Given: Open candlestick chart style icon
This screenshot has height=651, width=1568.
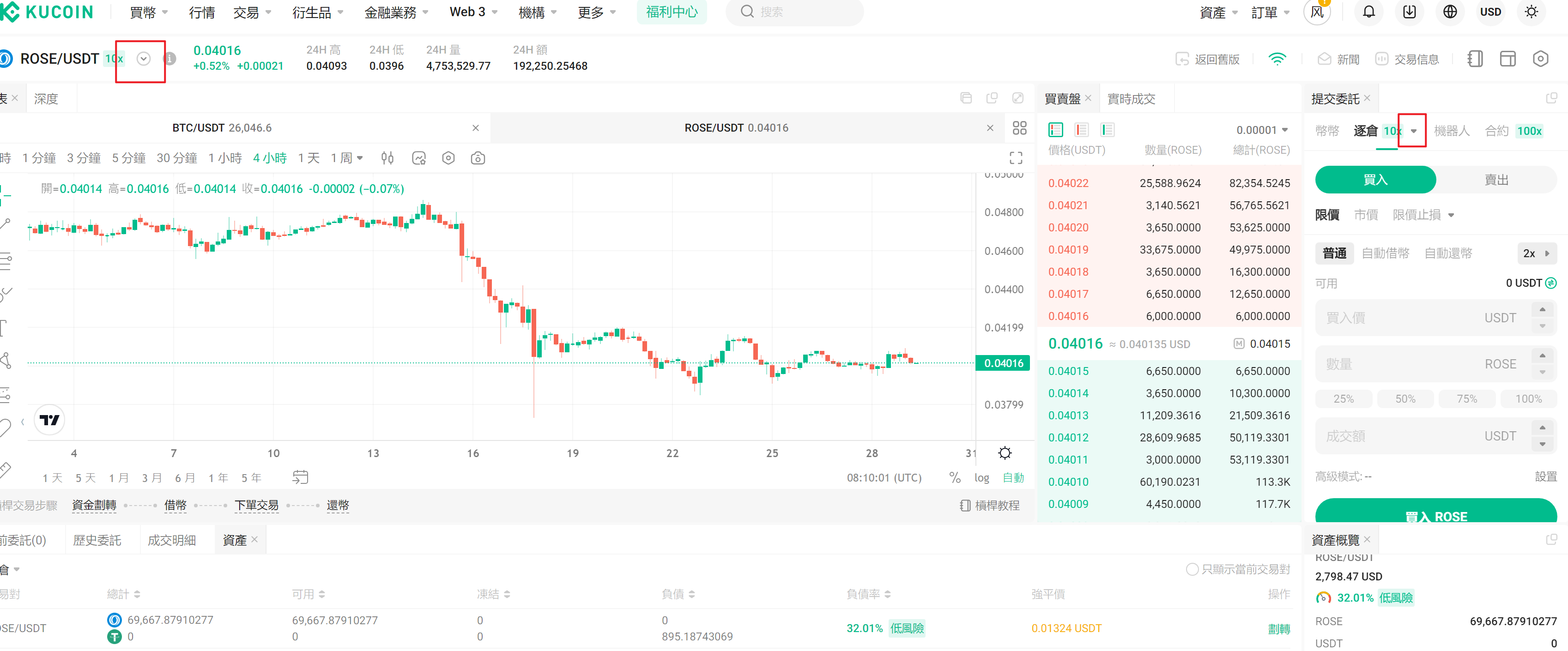Looking at the screenshot, I should tap(387, 158).
